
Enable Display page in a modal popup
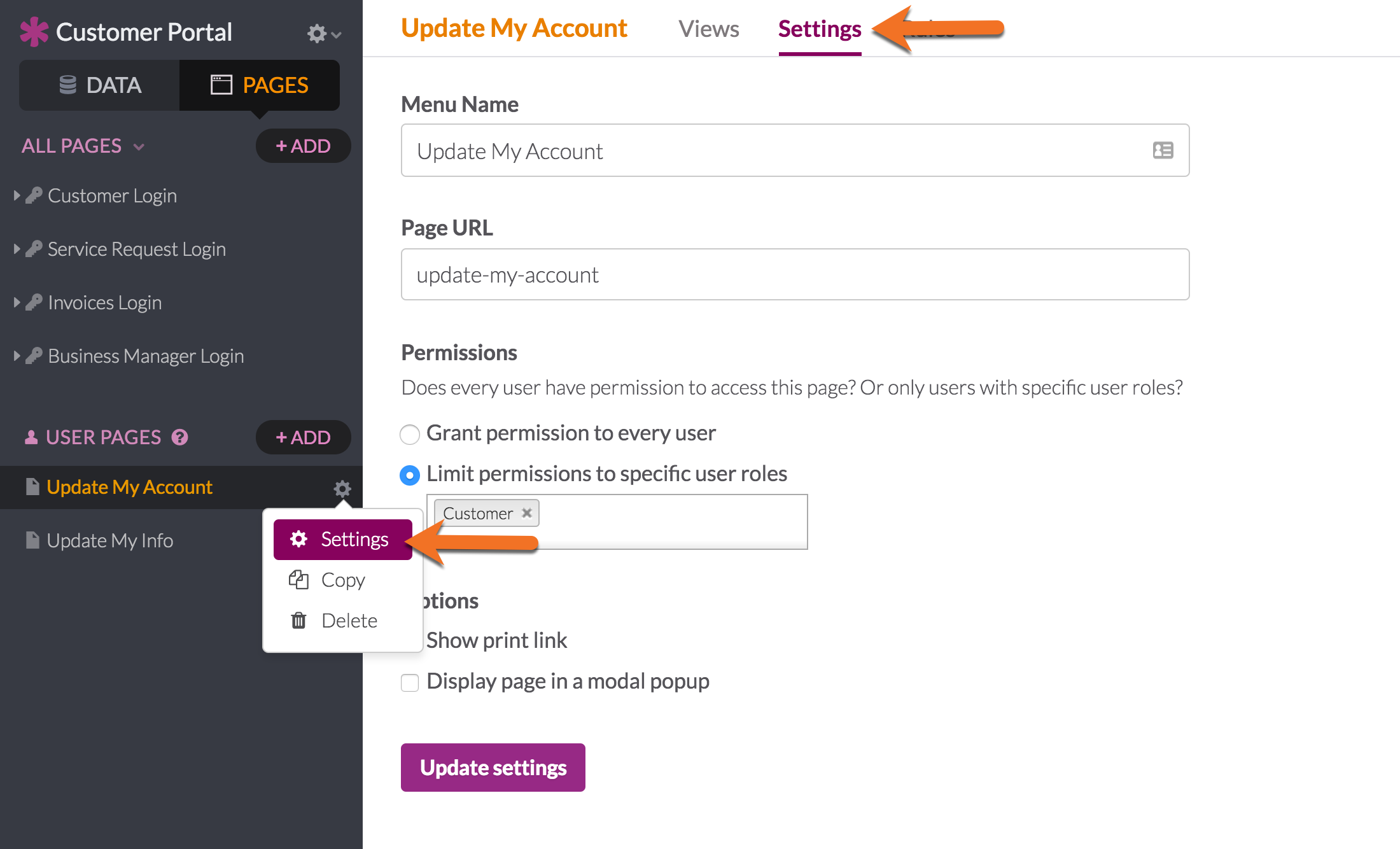410,683
